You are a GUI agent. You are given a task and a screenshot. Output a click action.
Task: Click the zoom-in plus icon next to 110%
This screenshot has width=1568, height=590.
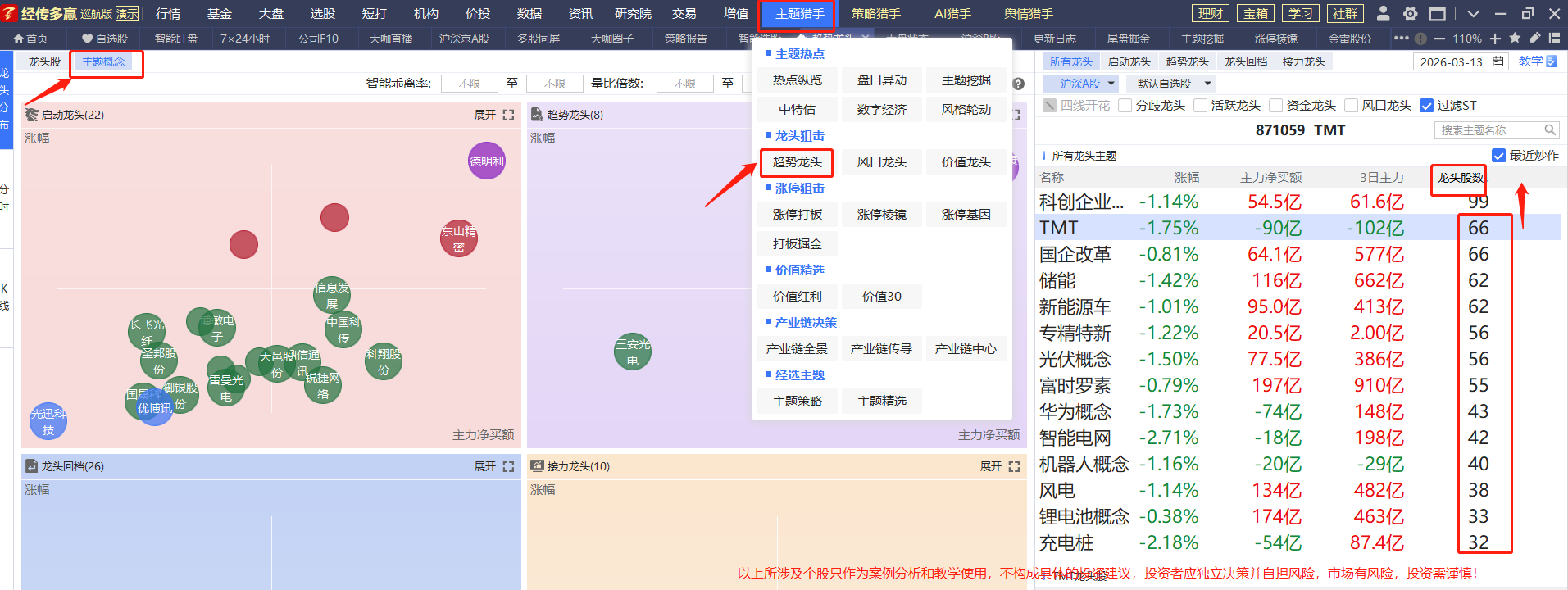click(1495, 38)
